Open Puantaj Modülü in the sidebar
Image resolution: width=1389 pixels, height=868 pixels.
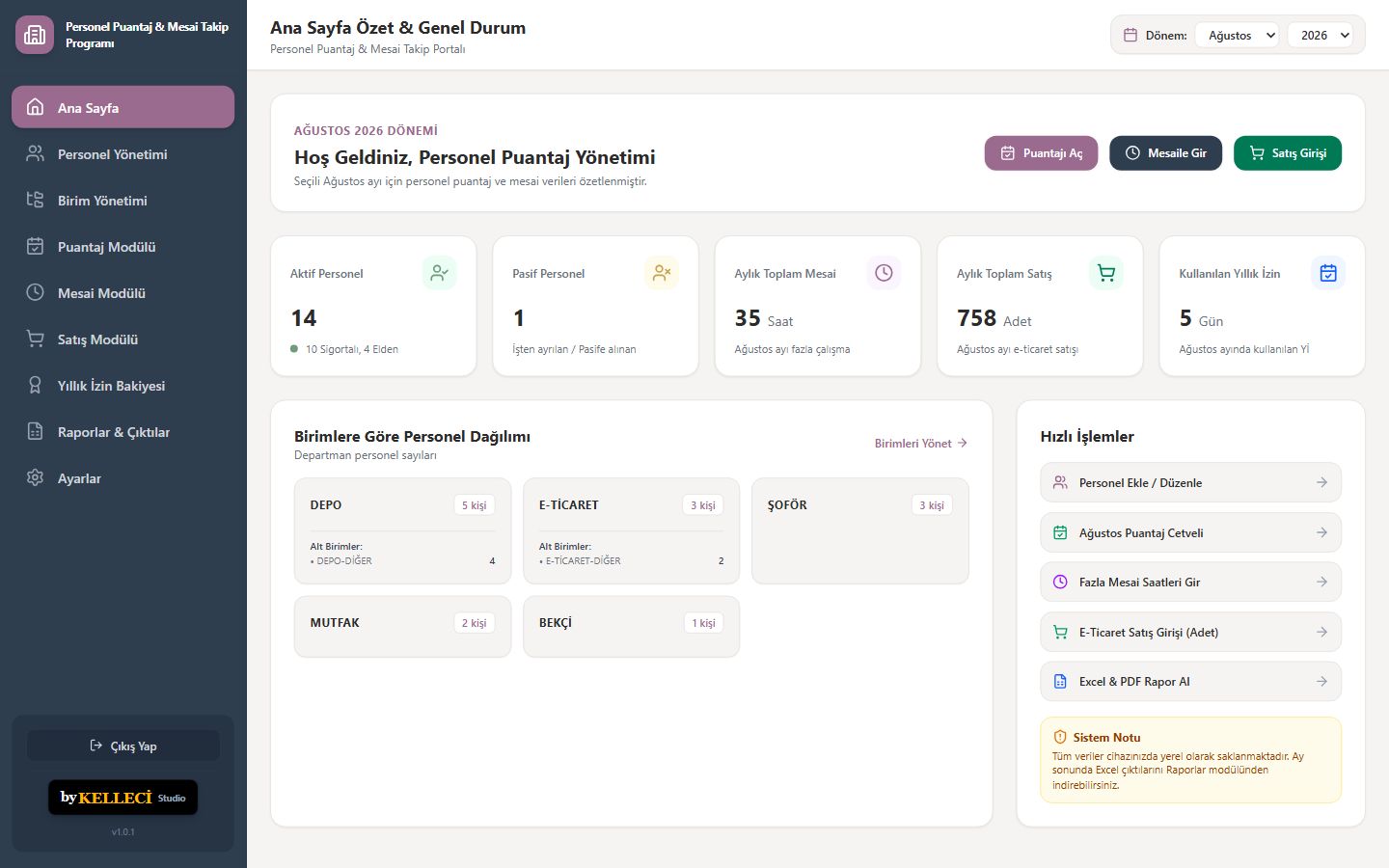[123, 246]
